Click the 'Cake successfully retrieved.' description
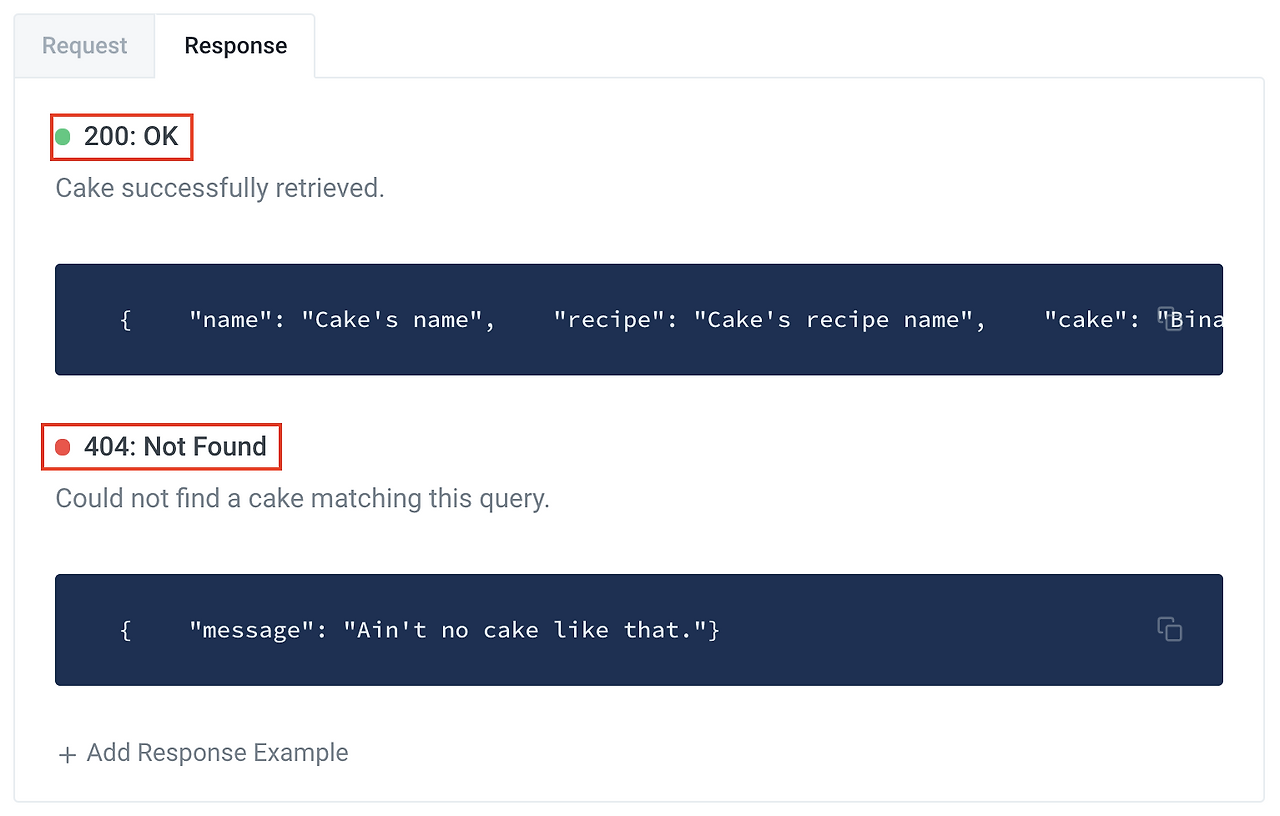The height and width of the screenshot is (816, 1280). 220,188
